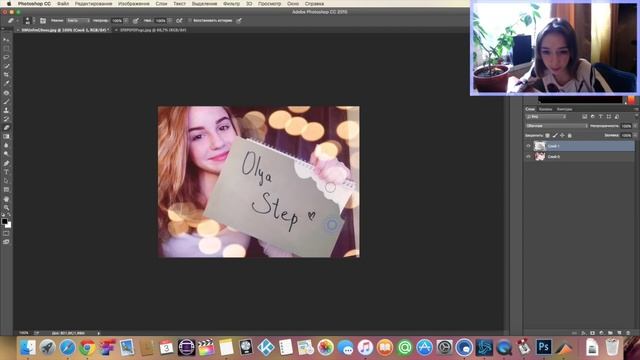The image size is (640, 360).
Task: Select the Horizontal Type tool
Action: point(6,172)
